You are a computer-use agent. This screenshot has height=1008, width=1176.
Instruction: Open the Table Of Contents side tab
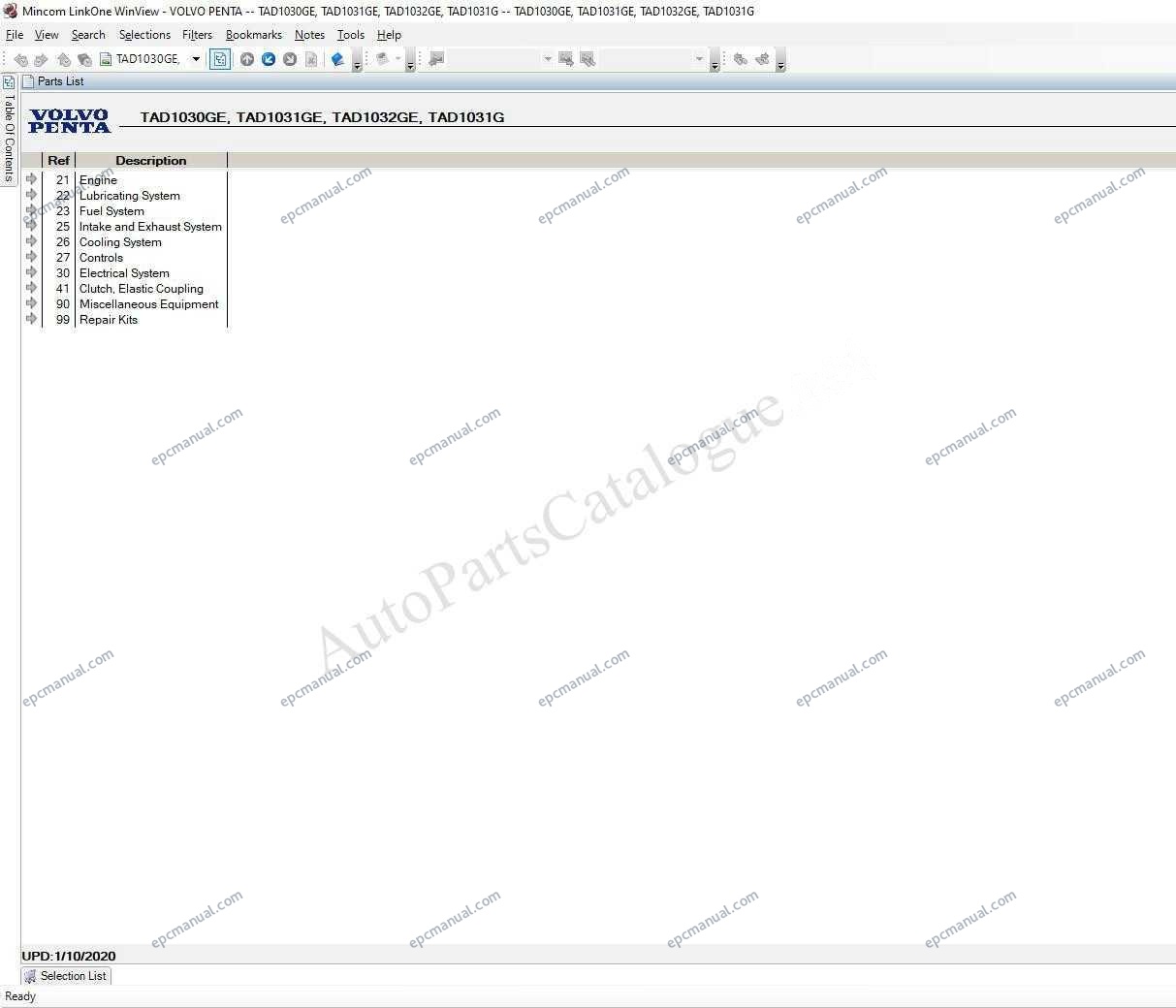[x=9, y=137]
